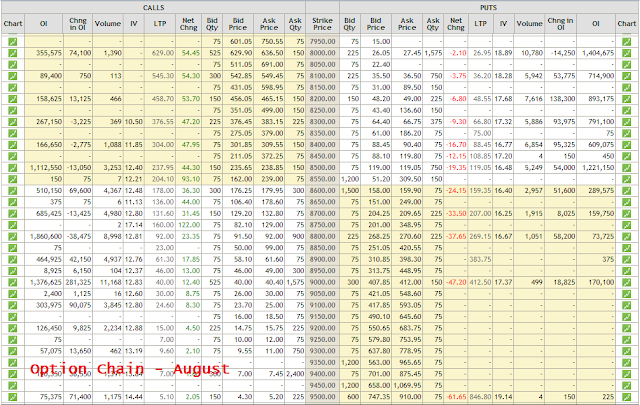Open the Puts chart icon for strike 8500.00
This screenshot has height=405, width=640.
(x=626, y=168)
